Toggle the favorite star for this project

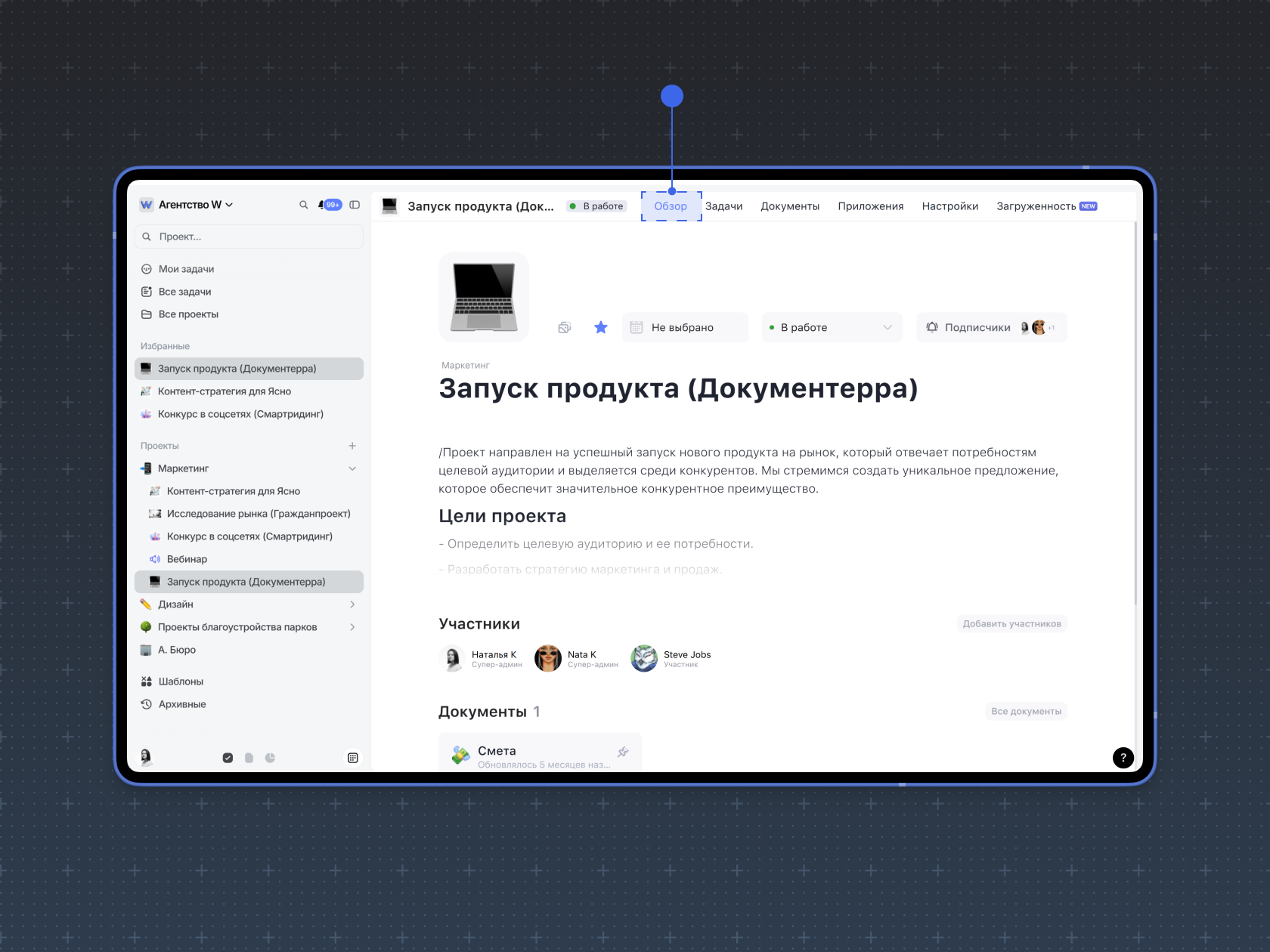point(601,327)
